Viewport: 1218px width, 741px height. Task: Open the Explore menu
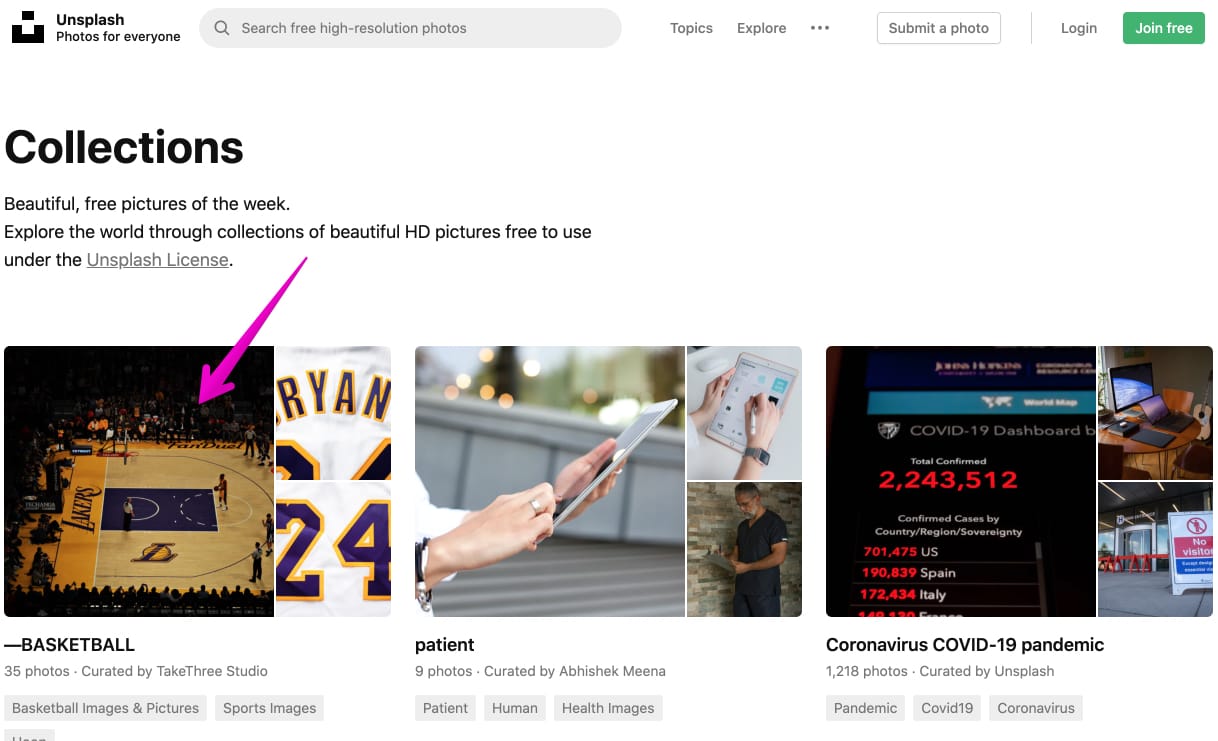click(762, 28)
